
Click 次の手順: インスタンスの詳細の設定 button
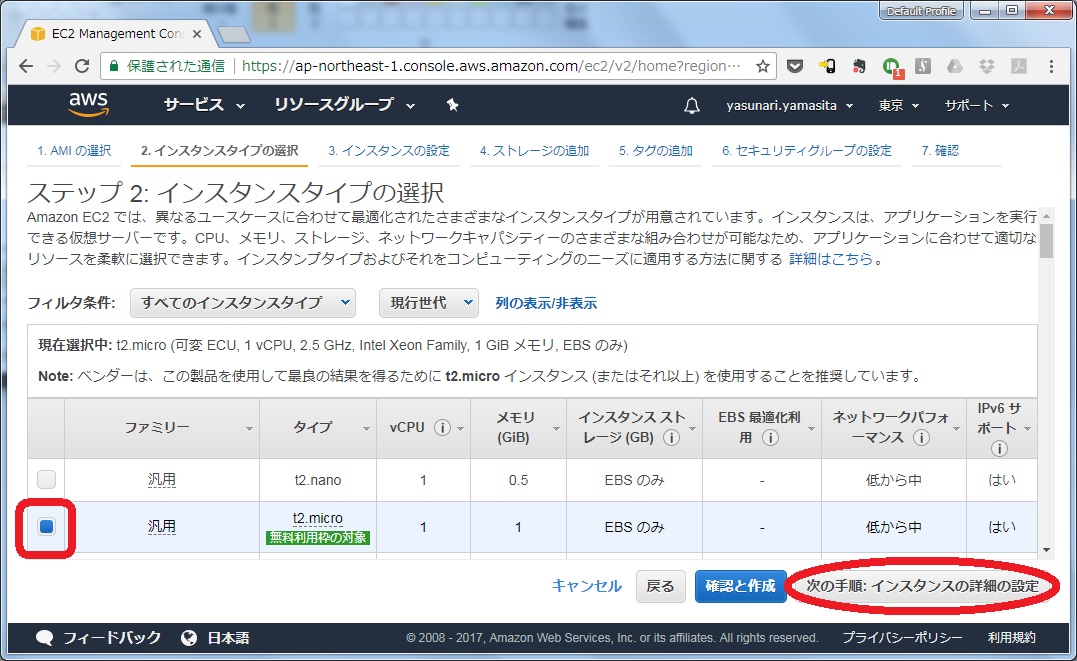tap(922, 586)
